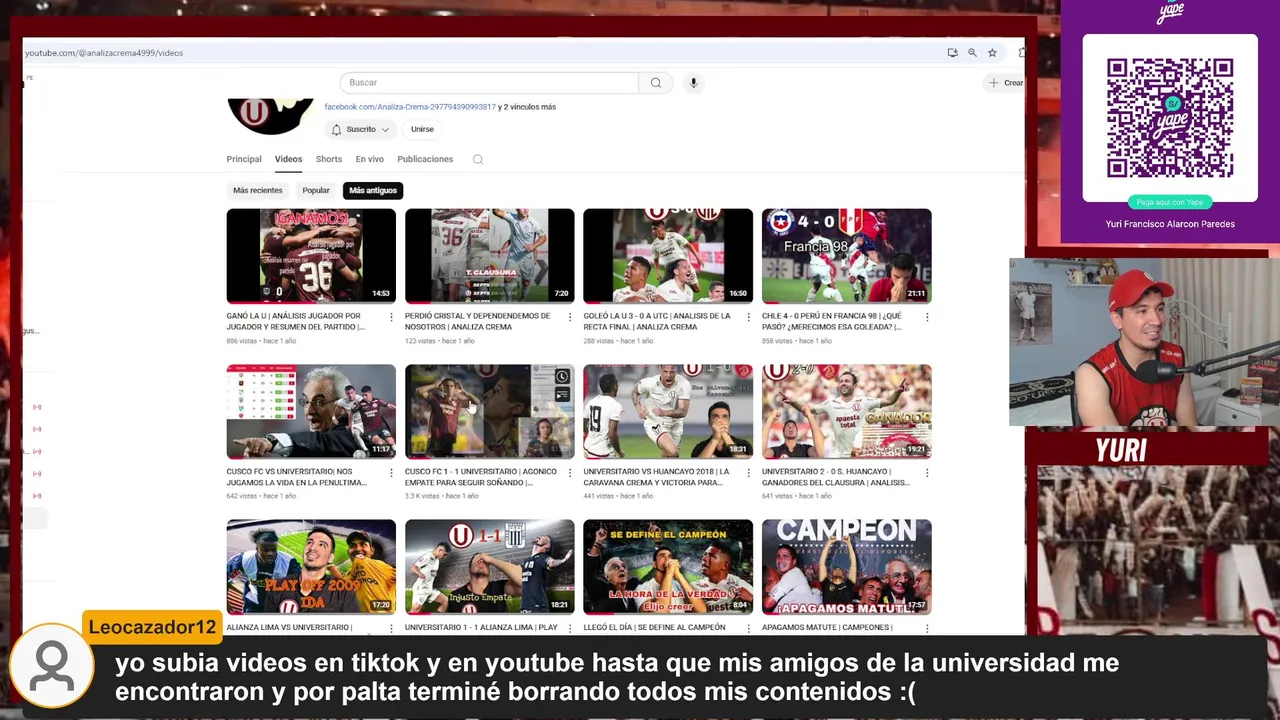
Task: Click title 'CUSCO FC VS UNIVERSITARIO| NOS JUGAMOS LA VIDA'
Action: click(296, 477)
